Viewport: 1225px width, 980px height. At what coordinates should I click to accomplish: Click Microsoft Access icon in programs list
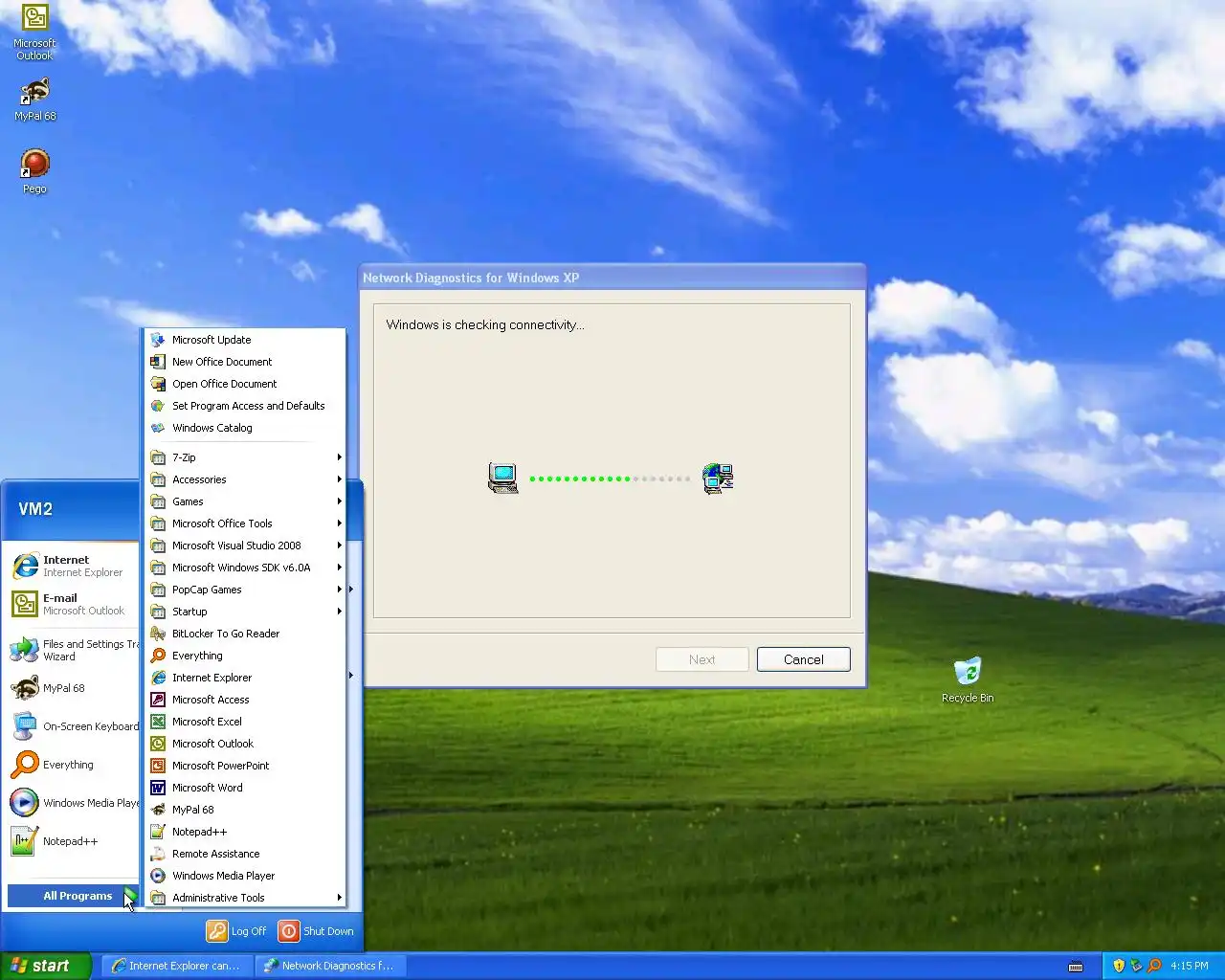[158, 700]
